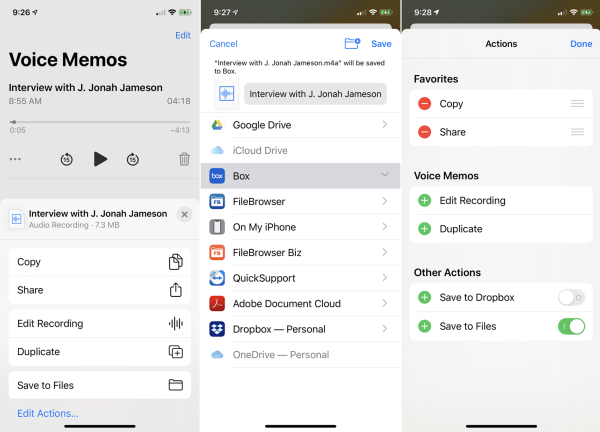
Task: Grab the reorder handle for Share
Action: pos(577,132)
